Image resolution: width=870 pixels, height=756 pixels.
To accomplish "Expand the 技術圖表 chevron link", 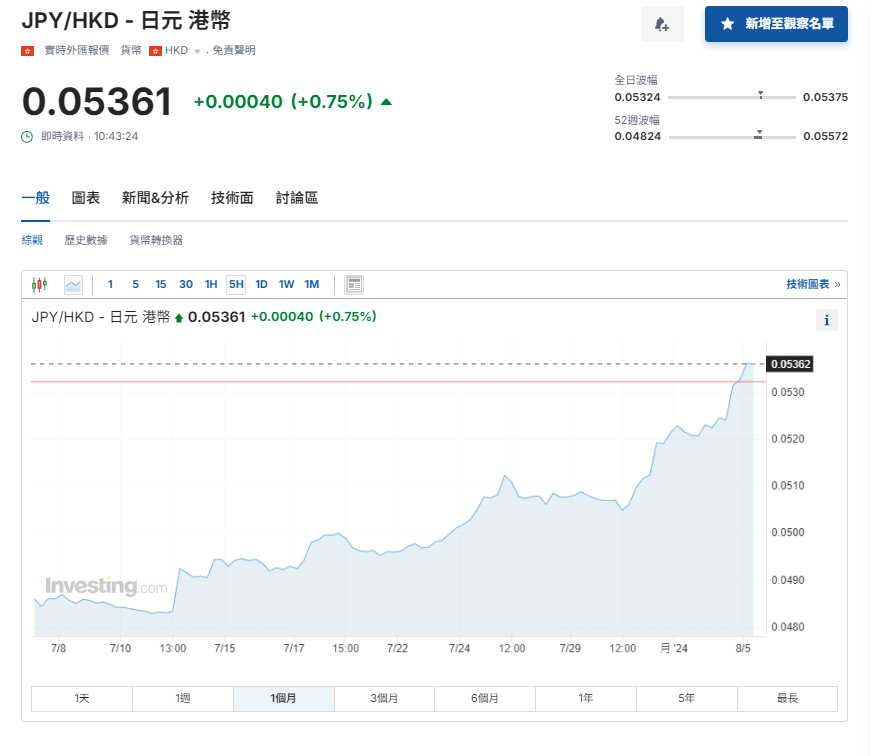I will 840,284.
